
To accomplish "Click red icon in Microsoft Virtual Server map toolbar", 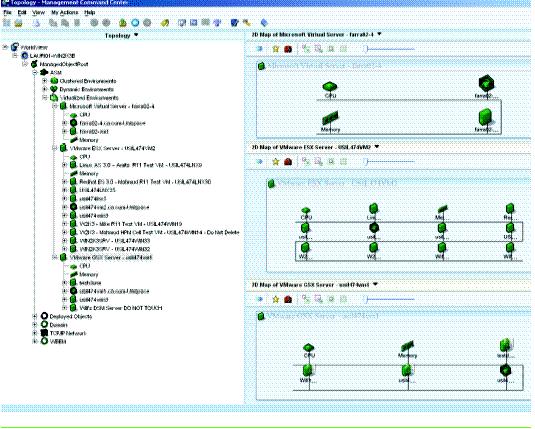I will point(288,49).
